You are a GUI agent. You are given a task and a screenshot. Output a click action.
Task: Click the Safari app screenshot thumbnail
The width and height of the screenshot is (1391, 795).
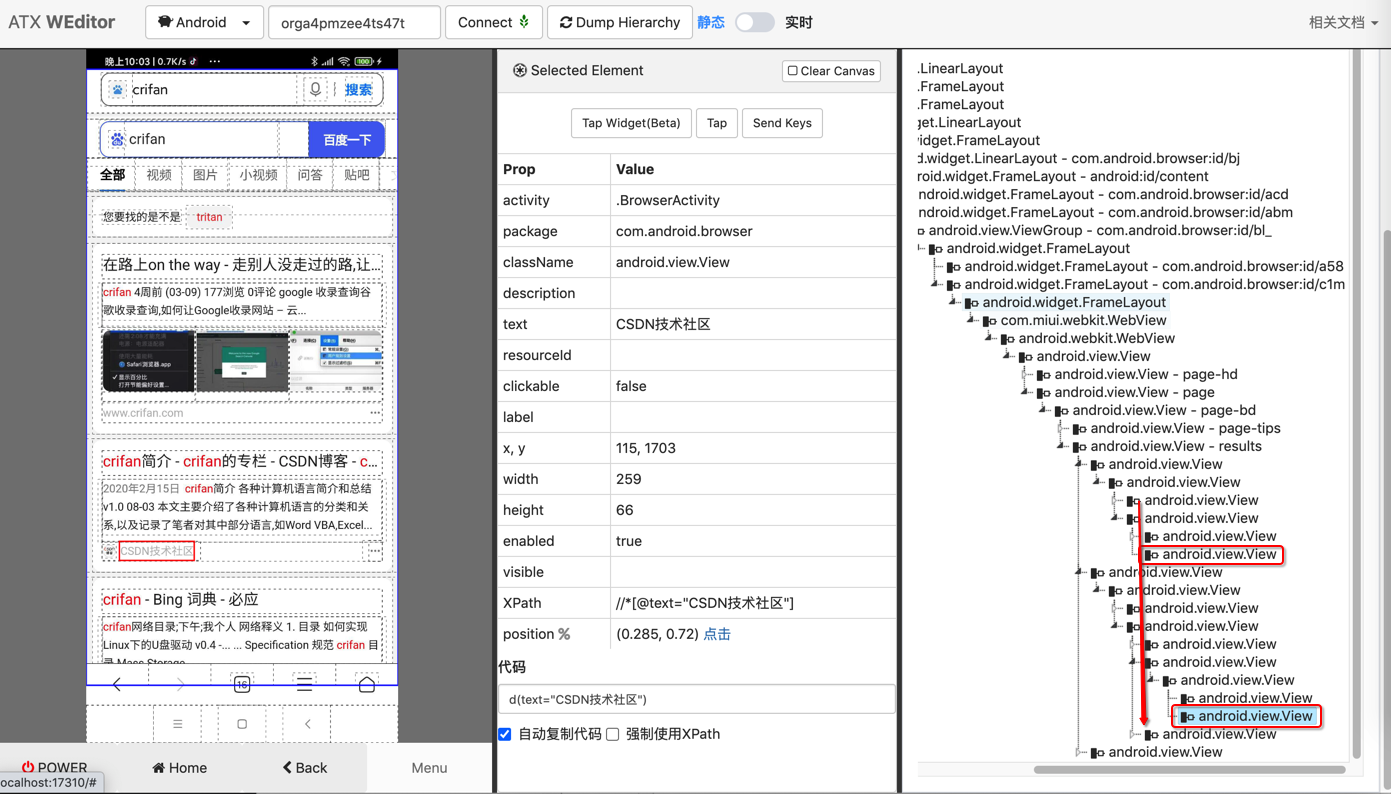click(x=148, y=362)
